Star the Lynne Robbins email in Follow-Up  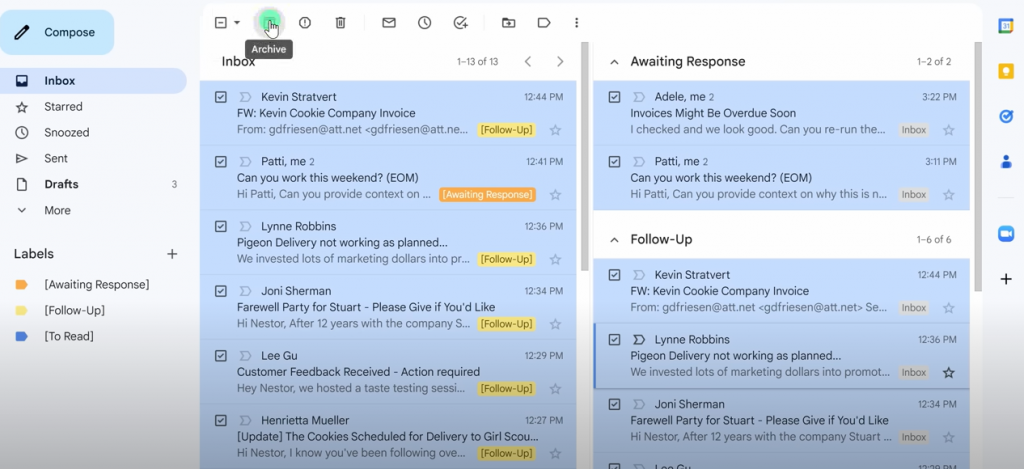[948, 373]
